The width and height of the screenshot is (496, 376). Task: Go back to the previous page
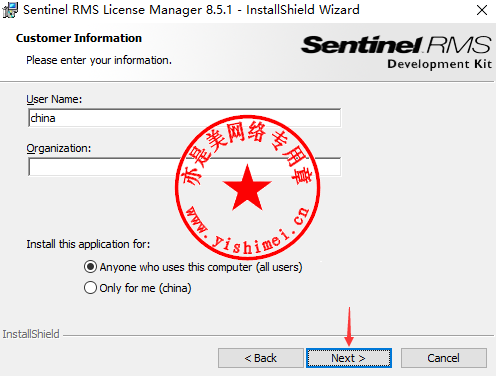coord(261,358)
